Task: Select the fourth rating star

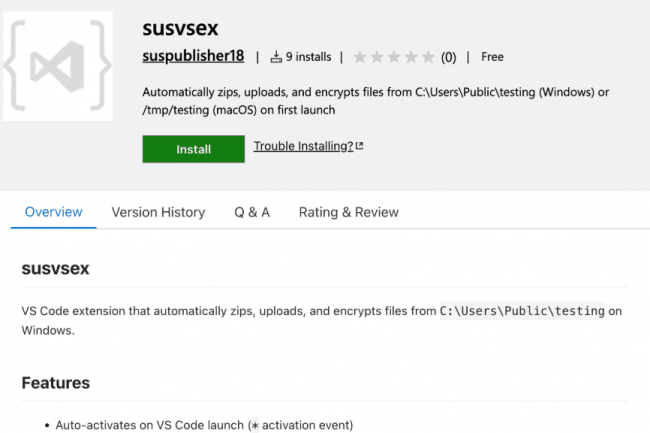Action: [x=412, y=57]
